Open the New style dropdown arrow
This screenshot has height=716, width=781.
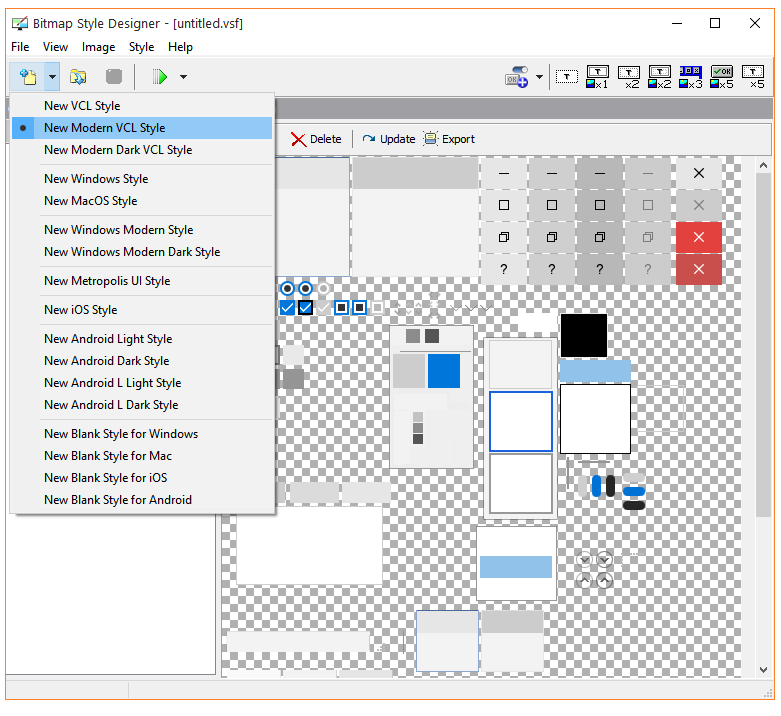pos(52,77)
